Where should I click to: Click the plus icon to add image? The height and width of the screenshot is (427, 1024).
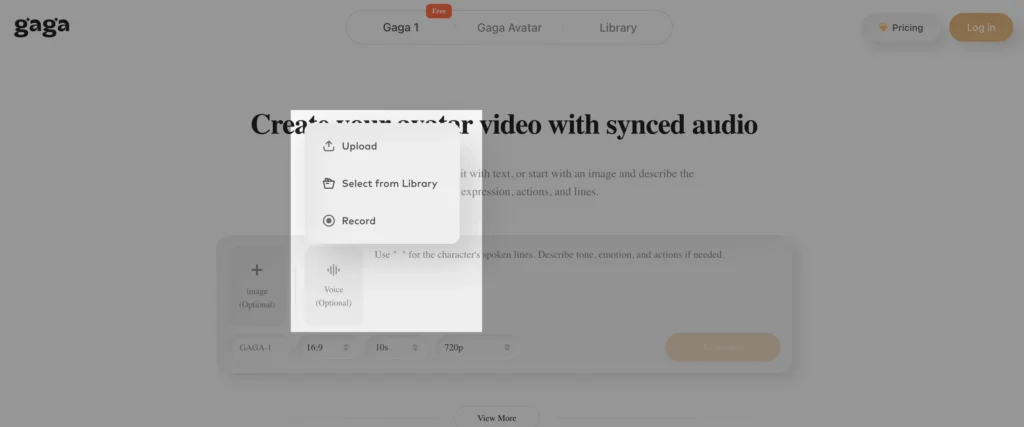[257, 270]
